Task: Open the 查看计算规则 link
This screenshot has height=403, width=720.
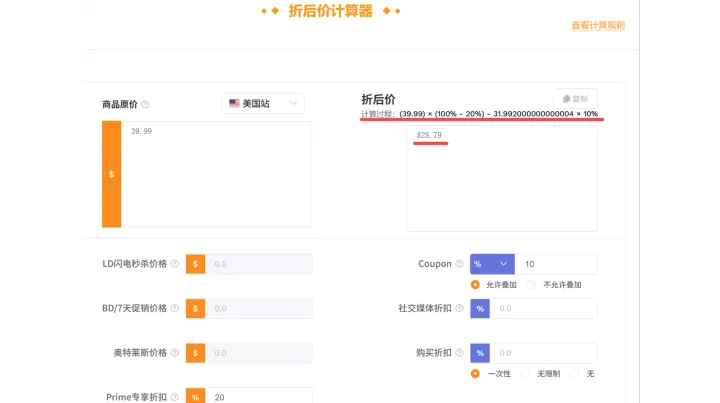Action: tap(598, 25)
